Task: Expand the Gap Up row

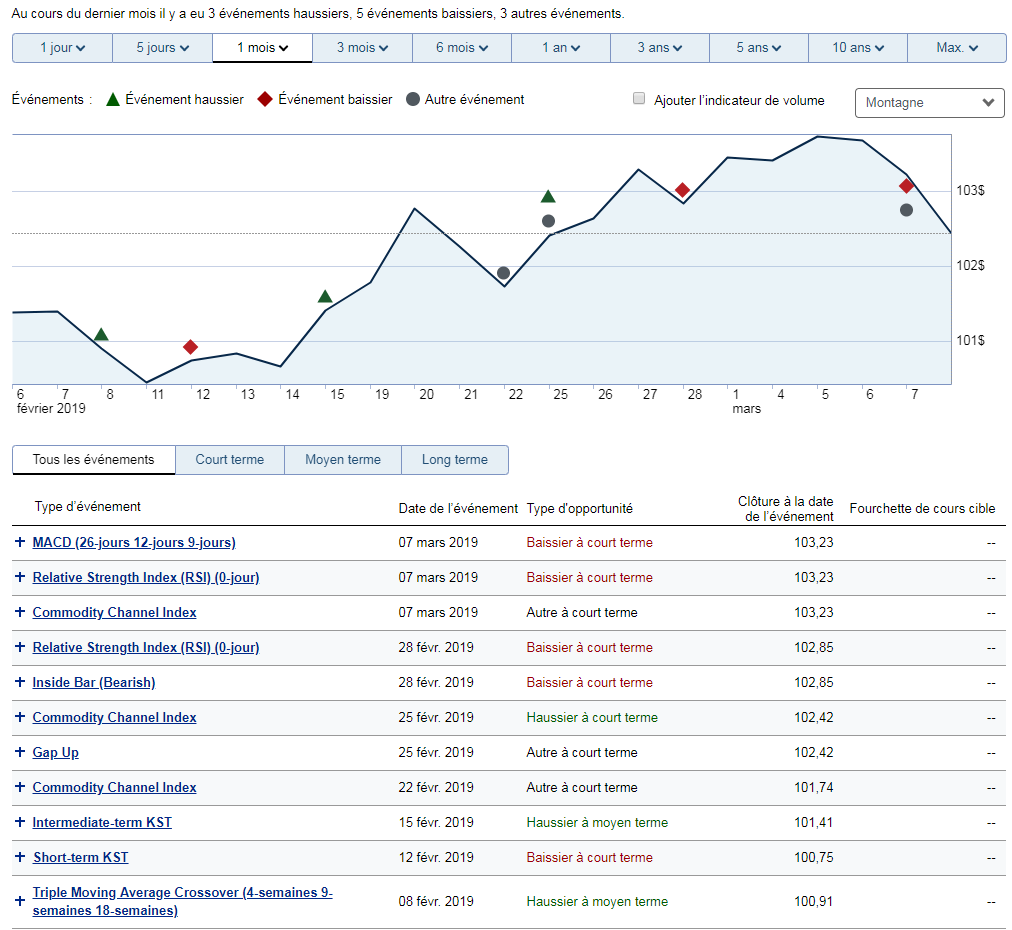Action: [x=20, y=752]
